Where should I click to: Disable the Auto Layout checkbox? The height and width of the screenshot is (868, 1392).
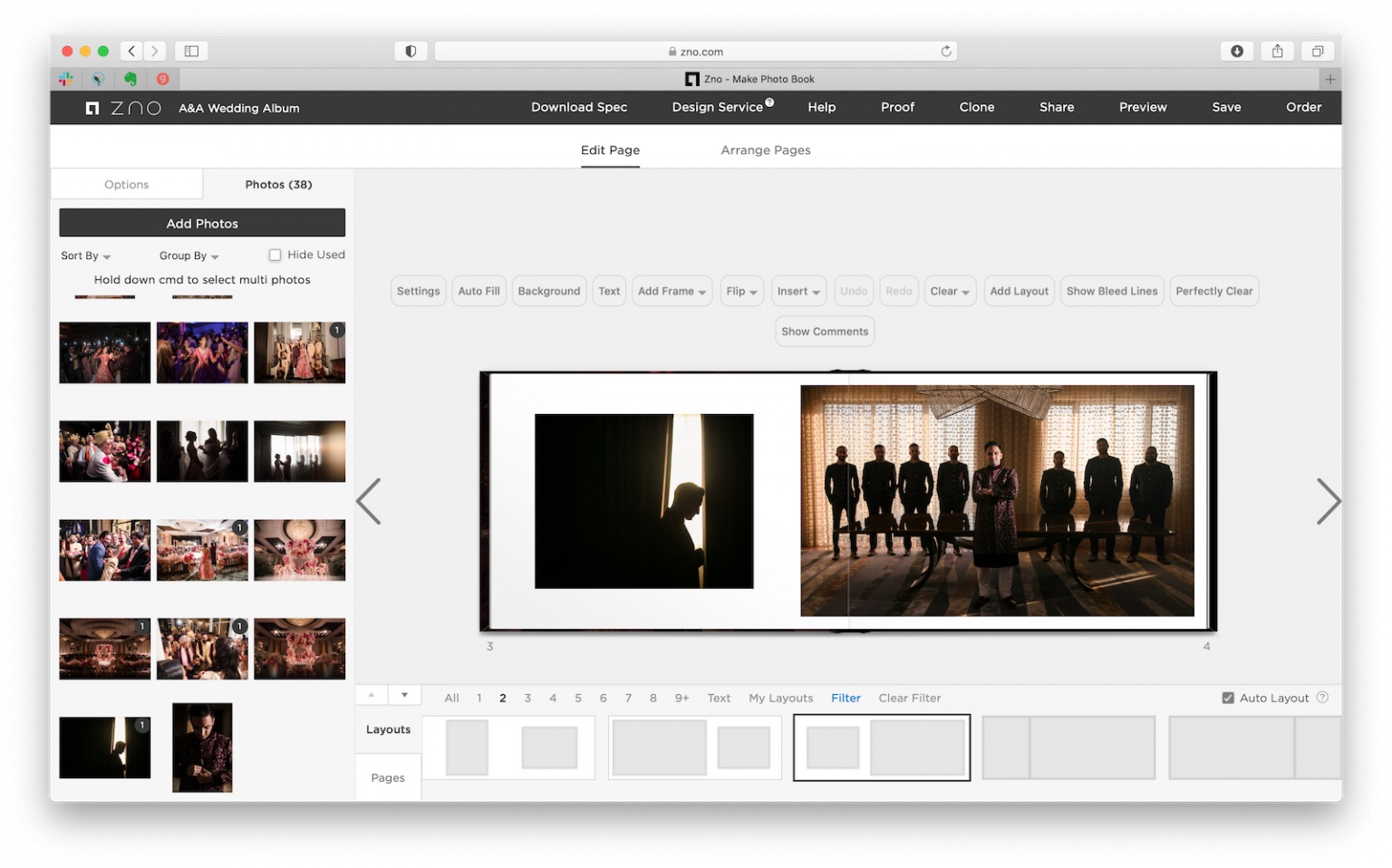1228,698
